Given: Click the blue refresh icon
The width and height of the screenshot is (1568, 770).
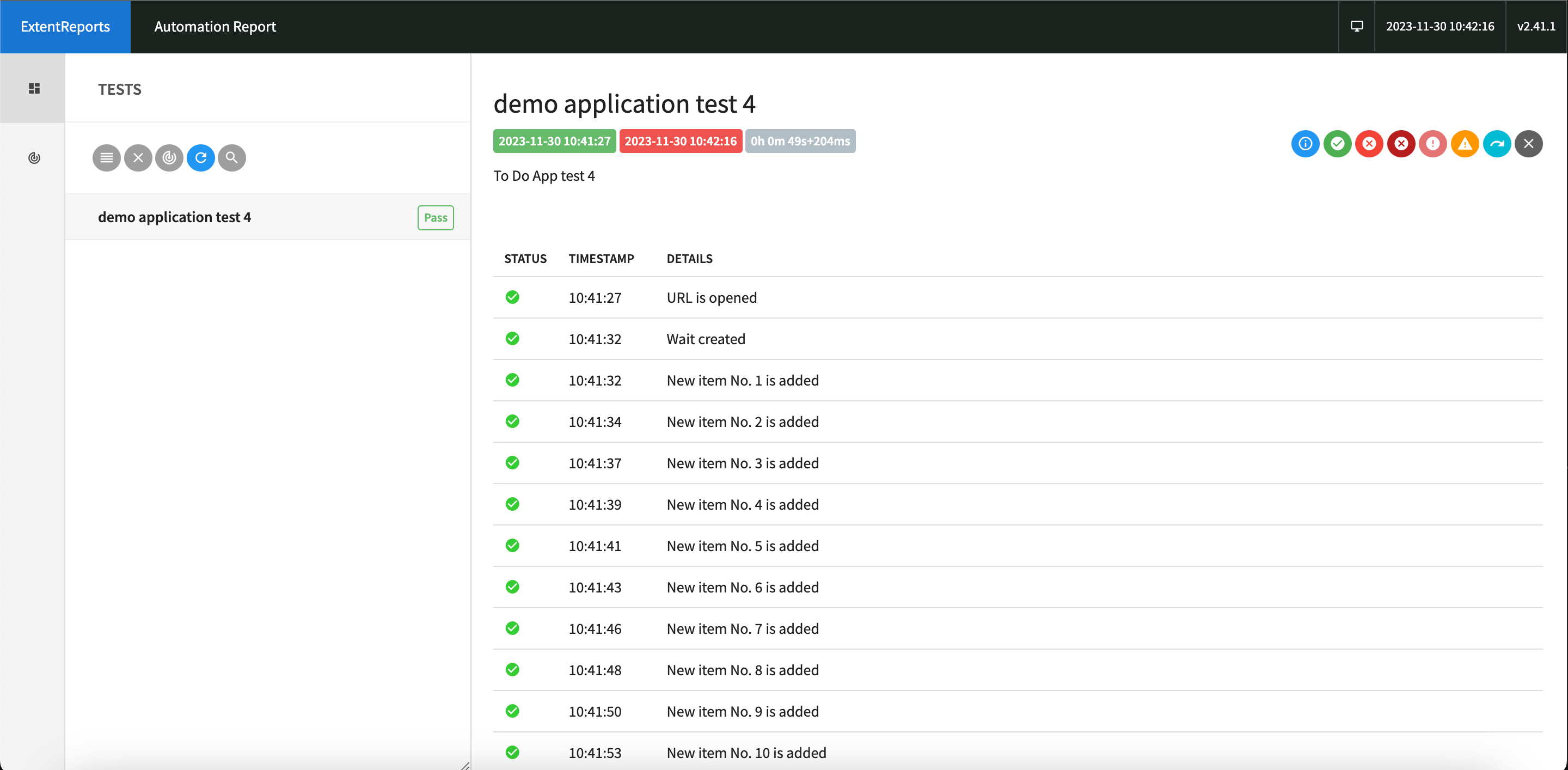Looking at the screenshot, I should point(201,158).
